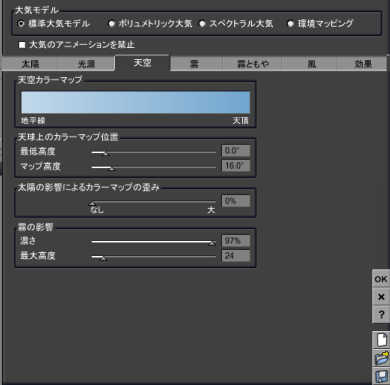
Task: Click the カラーマップの歪み slider handle
Action: pos(92,203)
